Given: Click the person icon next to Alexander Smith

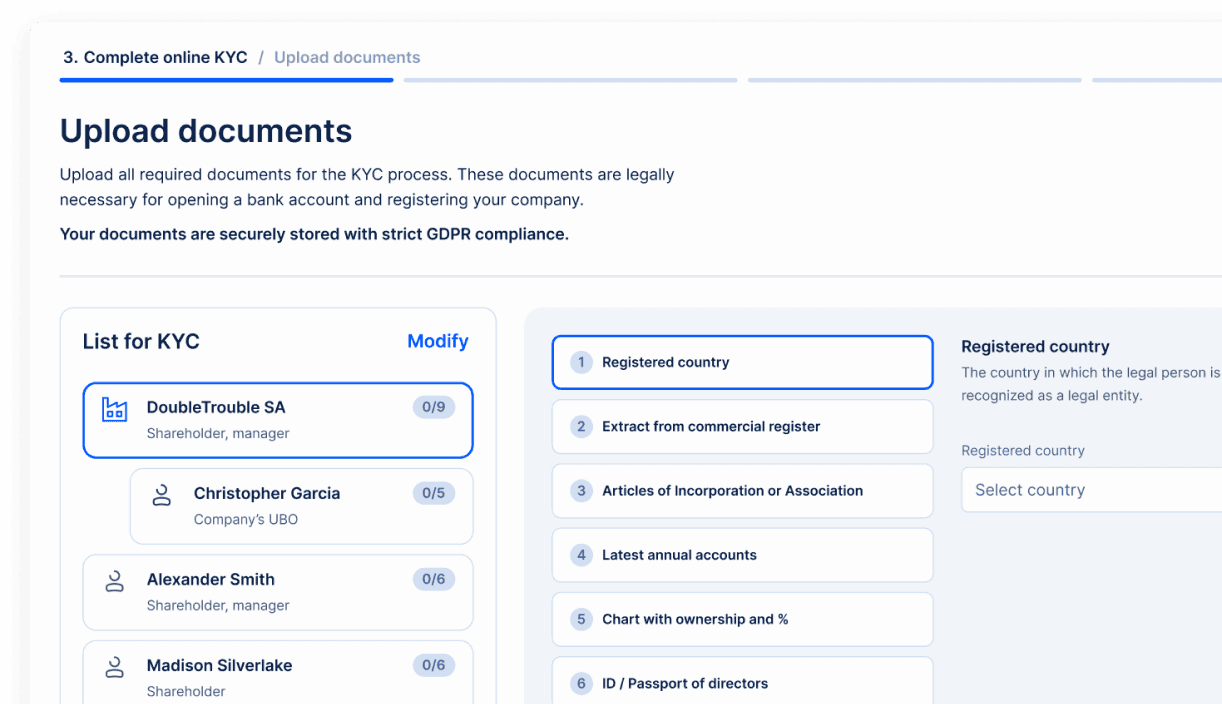Looking at the screenshot, I should tap(115, 581).
